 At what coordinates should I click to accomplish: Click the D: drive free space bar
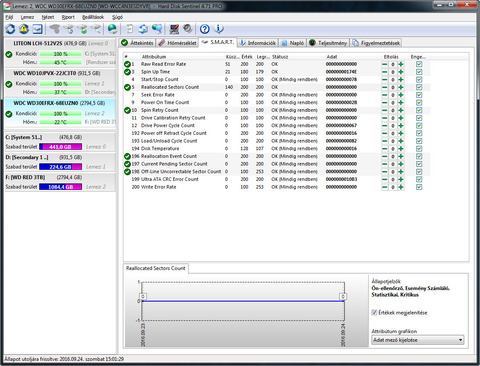60,167
